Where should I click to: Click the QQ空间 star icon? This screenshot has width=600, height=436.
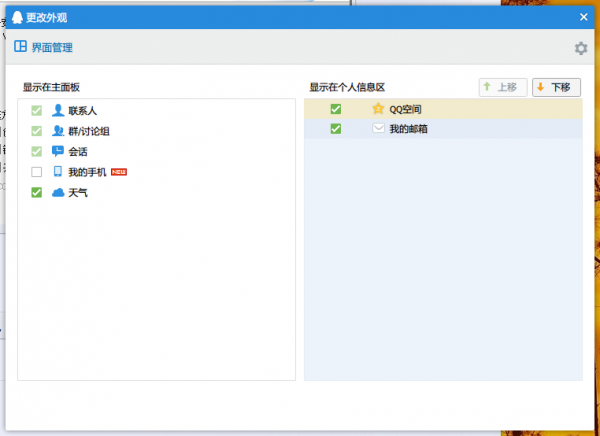(378, 109)
